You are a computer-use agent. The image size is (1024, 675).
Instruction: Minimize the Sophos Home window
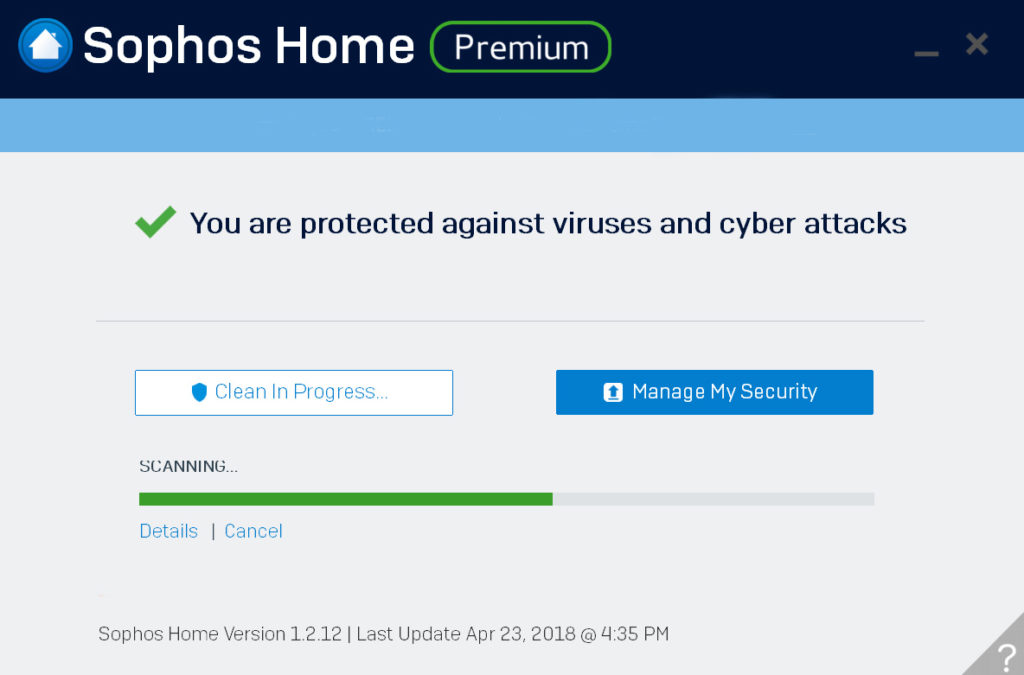click(926, 50)
